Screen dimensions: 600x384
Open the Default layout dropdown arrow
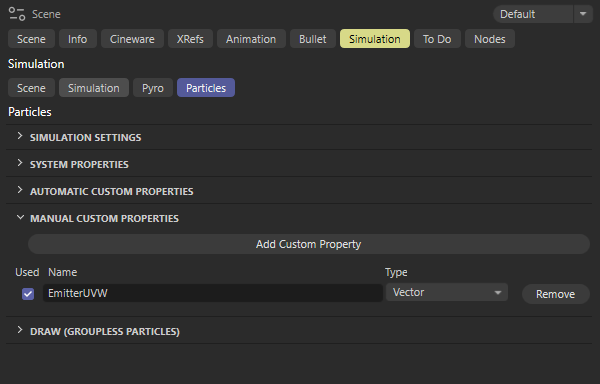point(583,14)
